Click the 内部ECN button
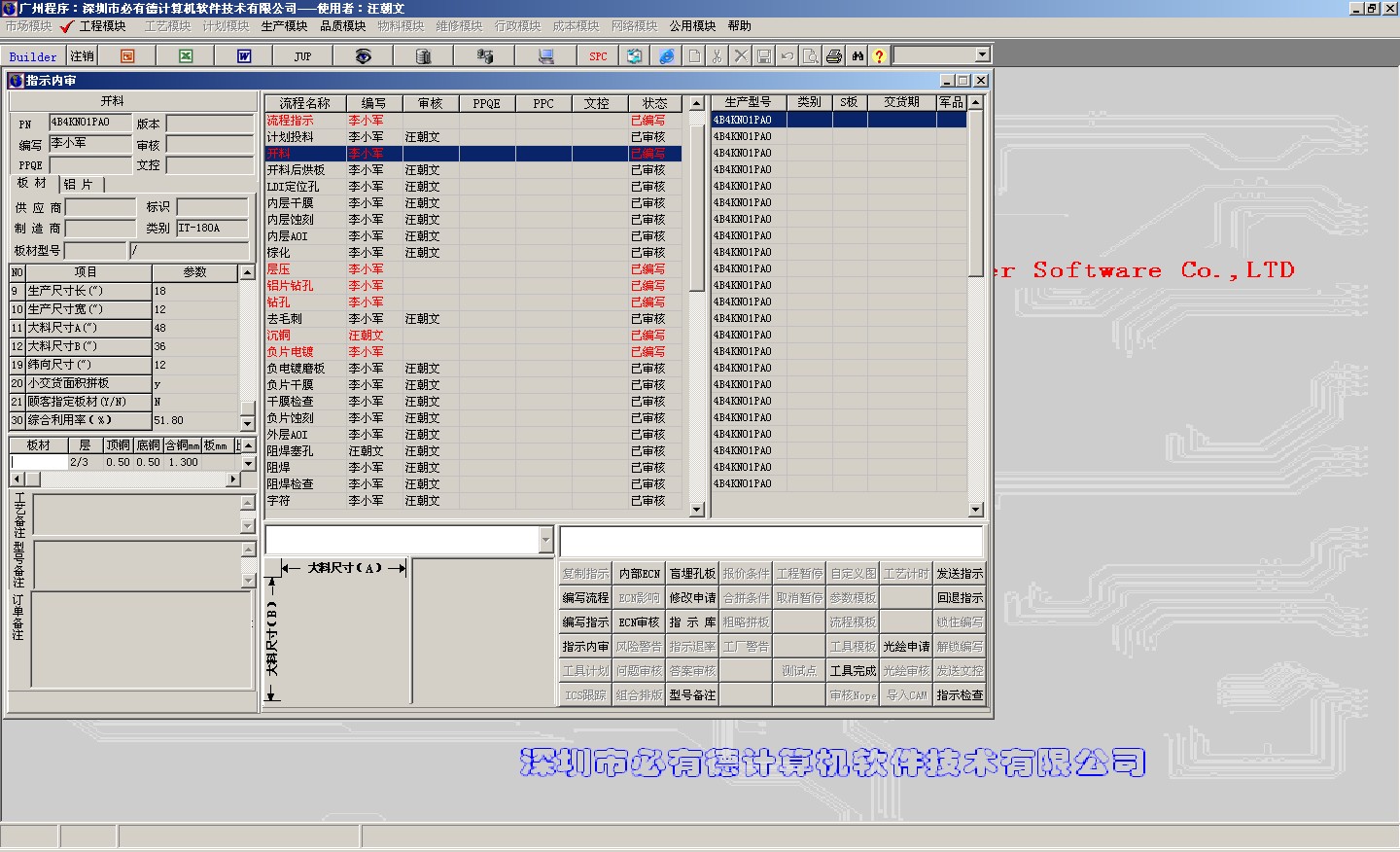 coord(639,574)
